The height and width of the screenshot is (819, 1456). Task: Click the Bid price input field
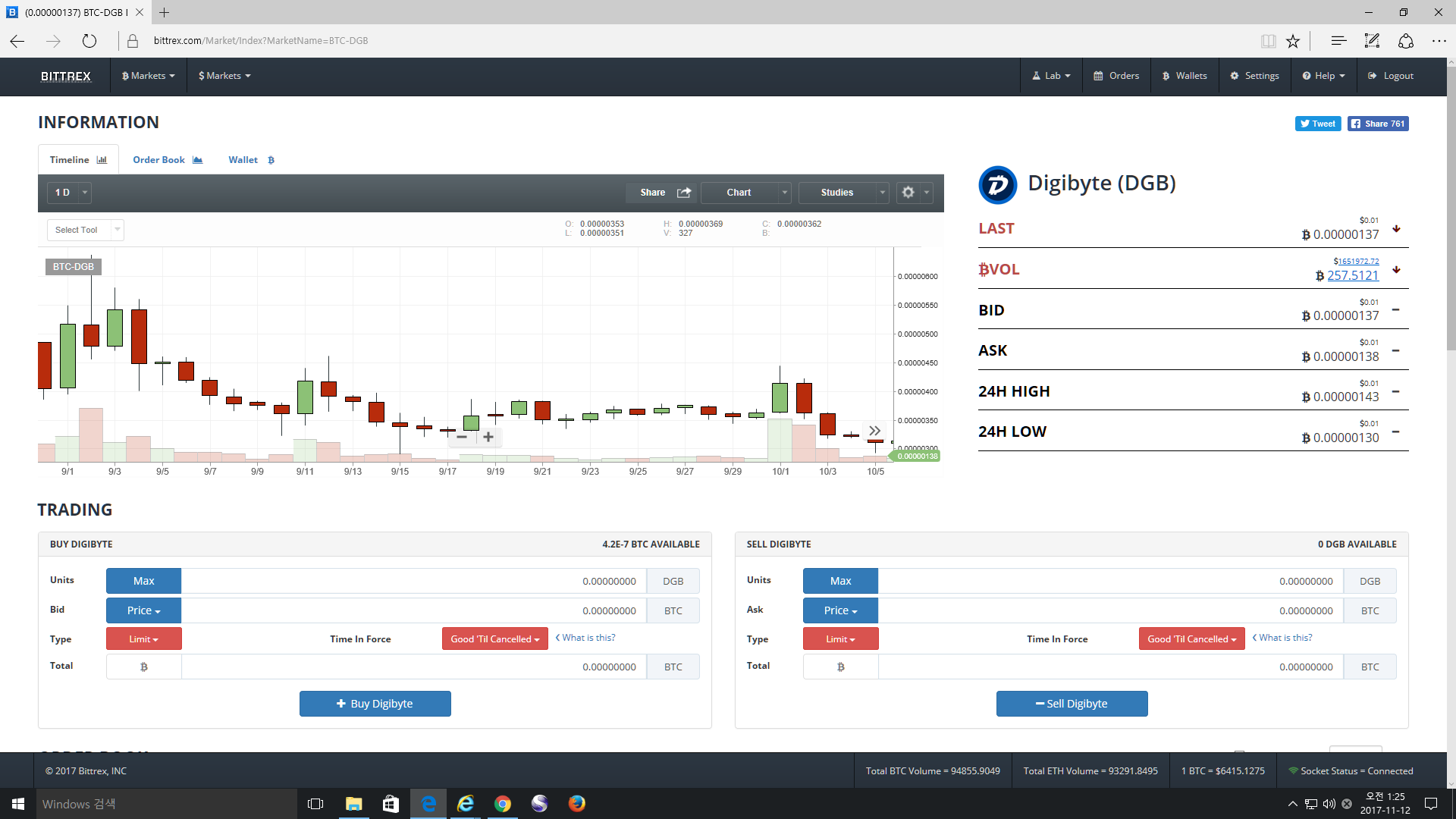coord(414,610)
